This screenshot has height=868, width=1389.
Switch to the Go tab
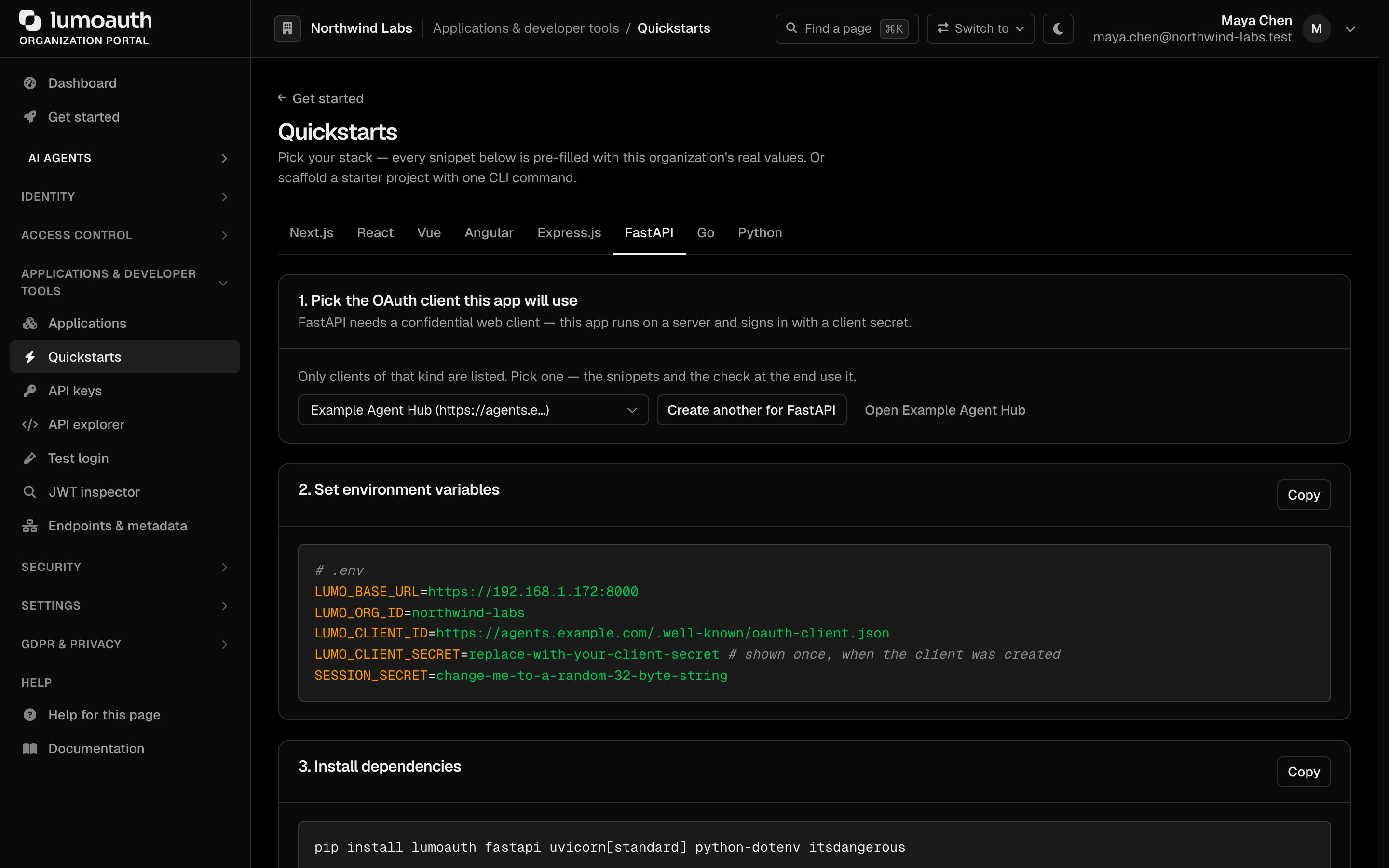706,232
